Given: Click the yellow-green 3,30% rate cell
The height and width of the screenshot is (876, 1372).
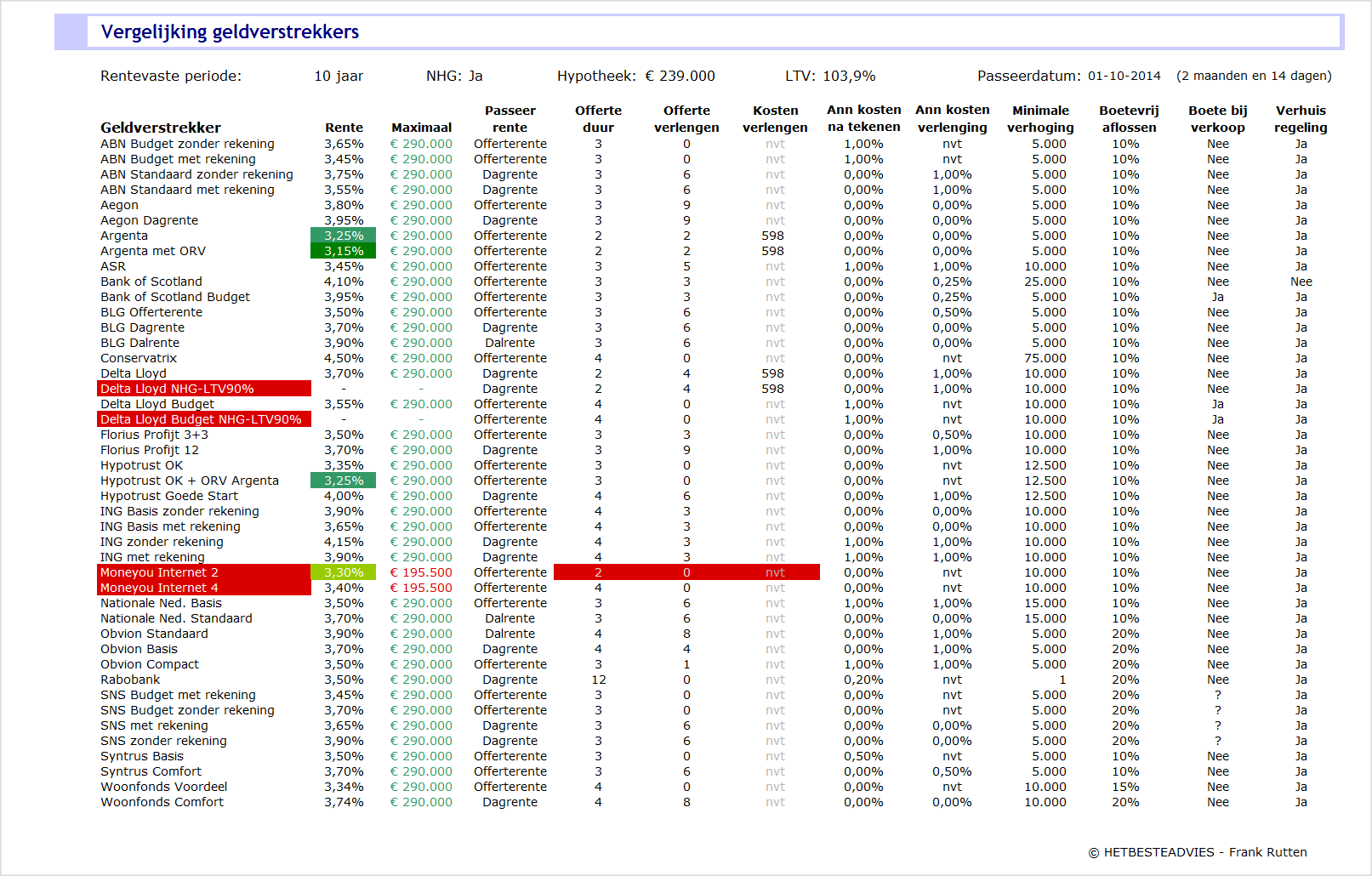Looking at the screenshot, I should 344,572.
